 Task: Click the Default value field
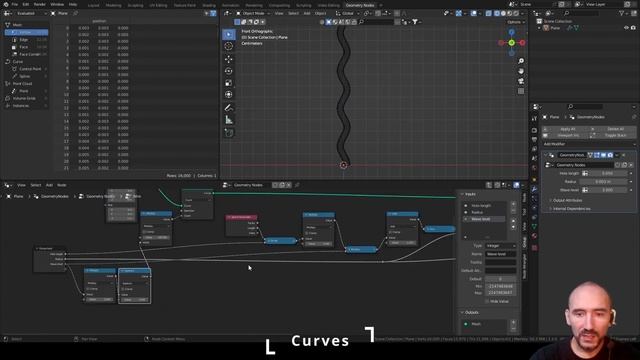pos(501,278)
